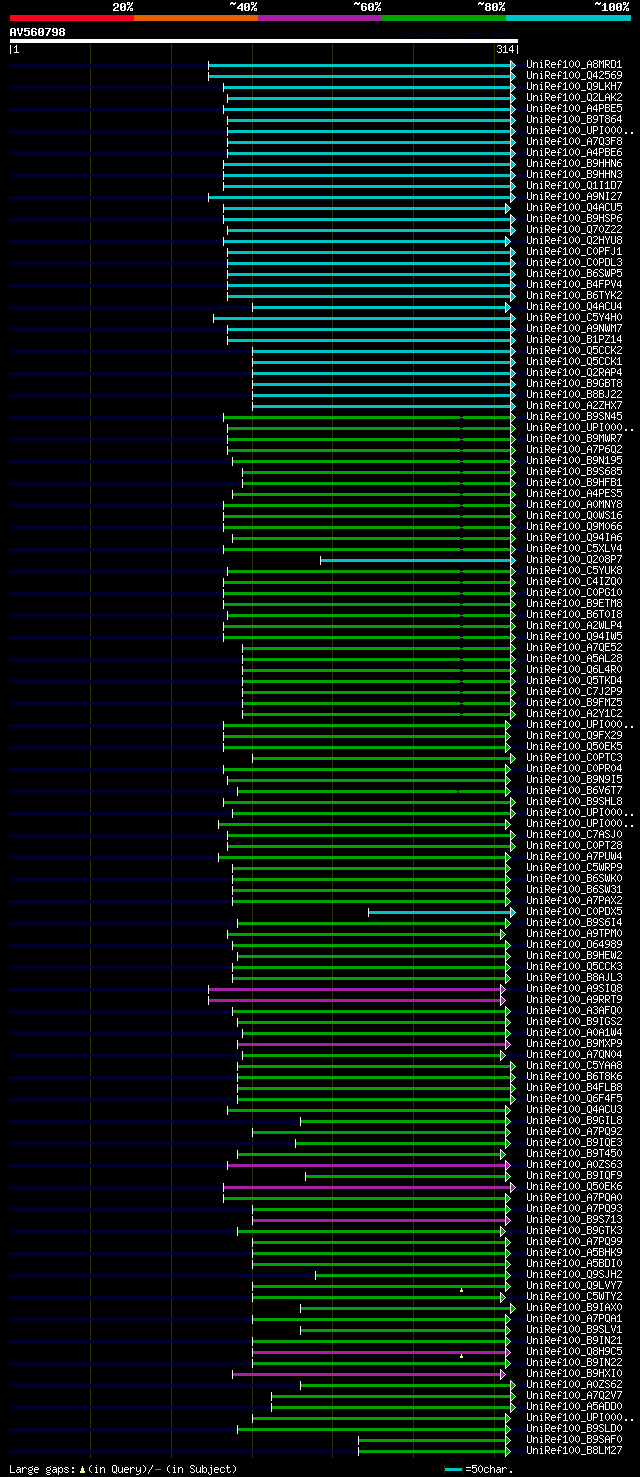Click the short cyan alignment bar for UniRef100_C0PDX5
Image resolution: width=640 pixels, height=1477 pixels.
pyautogui.click(x=441, y=912)
